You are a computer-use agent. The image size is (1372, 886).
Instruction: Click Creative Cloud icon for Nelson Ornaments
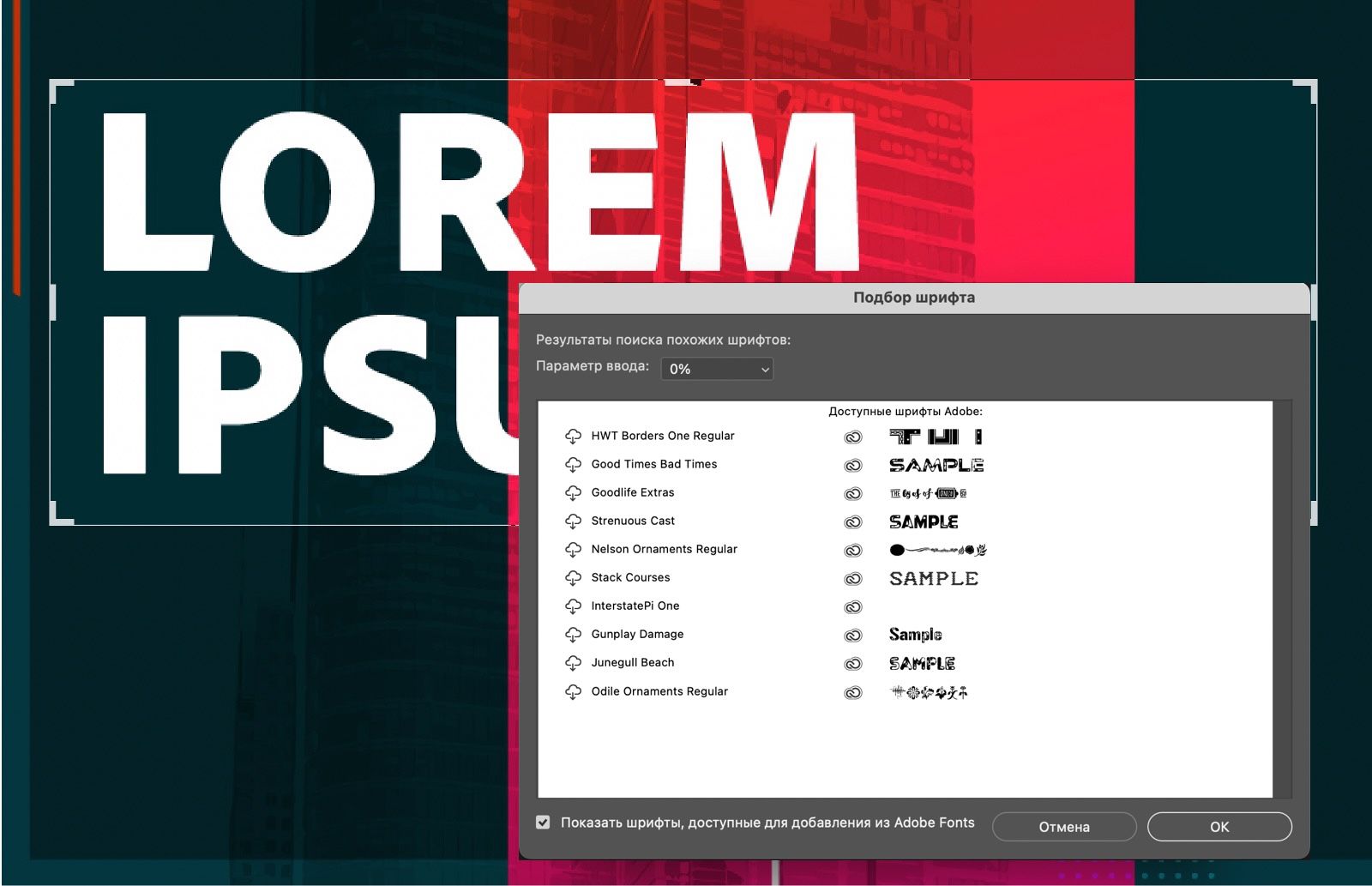[x=853, y=551]
